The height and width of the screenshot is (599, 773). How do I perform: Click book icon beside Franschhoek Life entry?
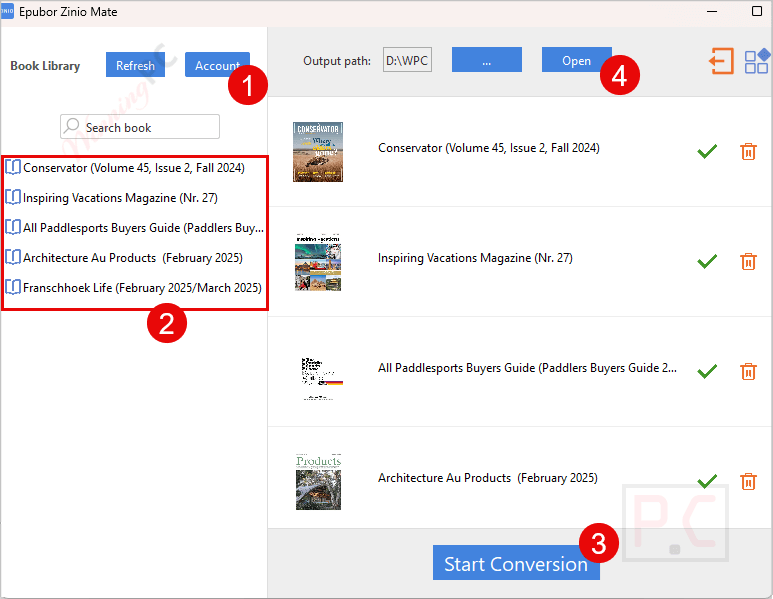[13, 288]
